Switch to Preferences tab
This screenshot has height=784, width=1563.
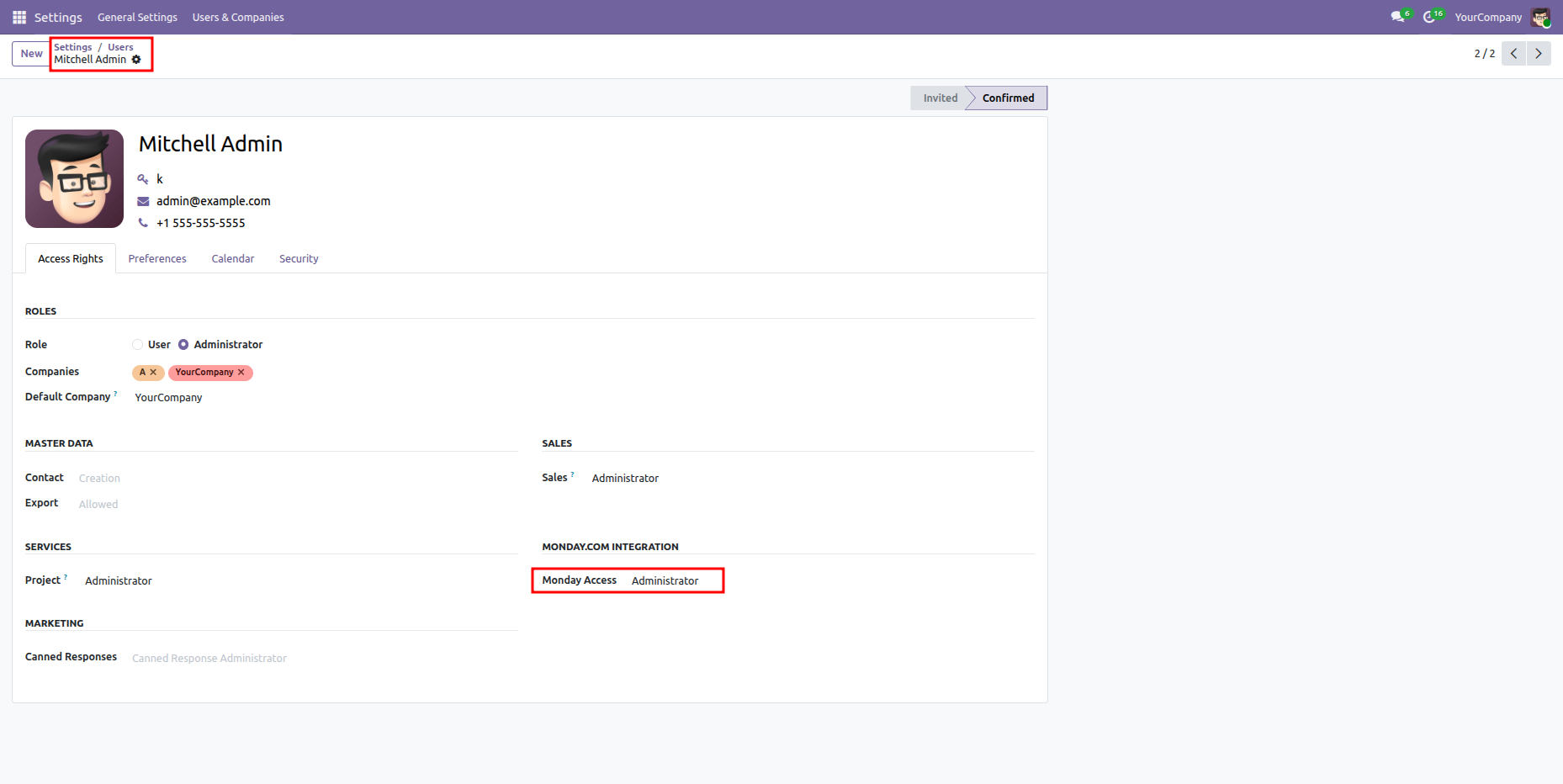[x=157, y=258]
